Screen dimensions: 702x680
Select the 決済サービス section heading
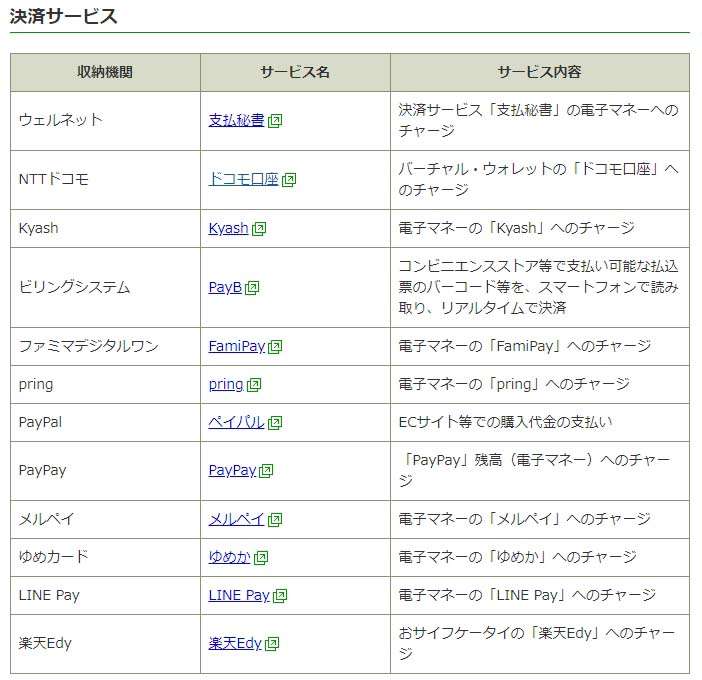coord(63,17)
